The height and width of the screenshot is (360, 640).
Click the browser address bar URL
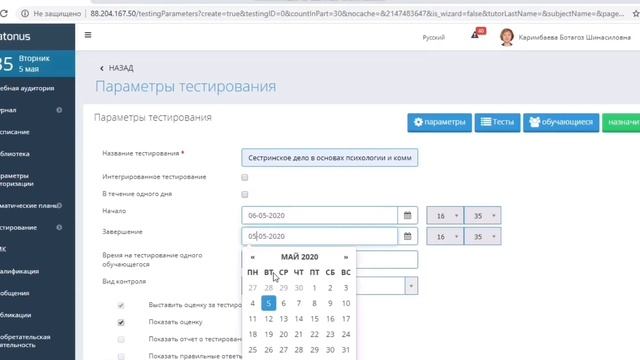[357, 13]
